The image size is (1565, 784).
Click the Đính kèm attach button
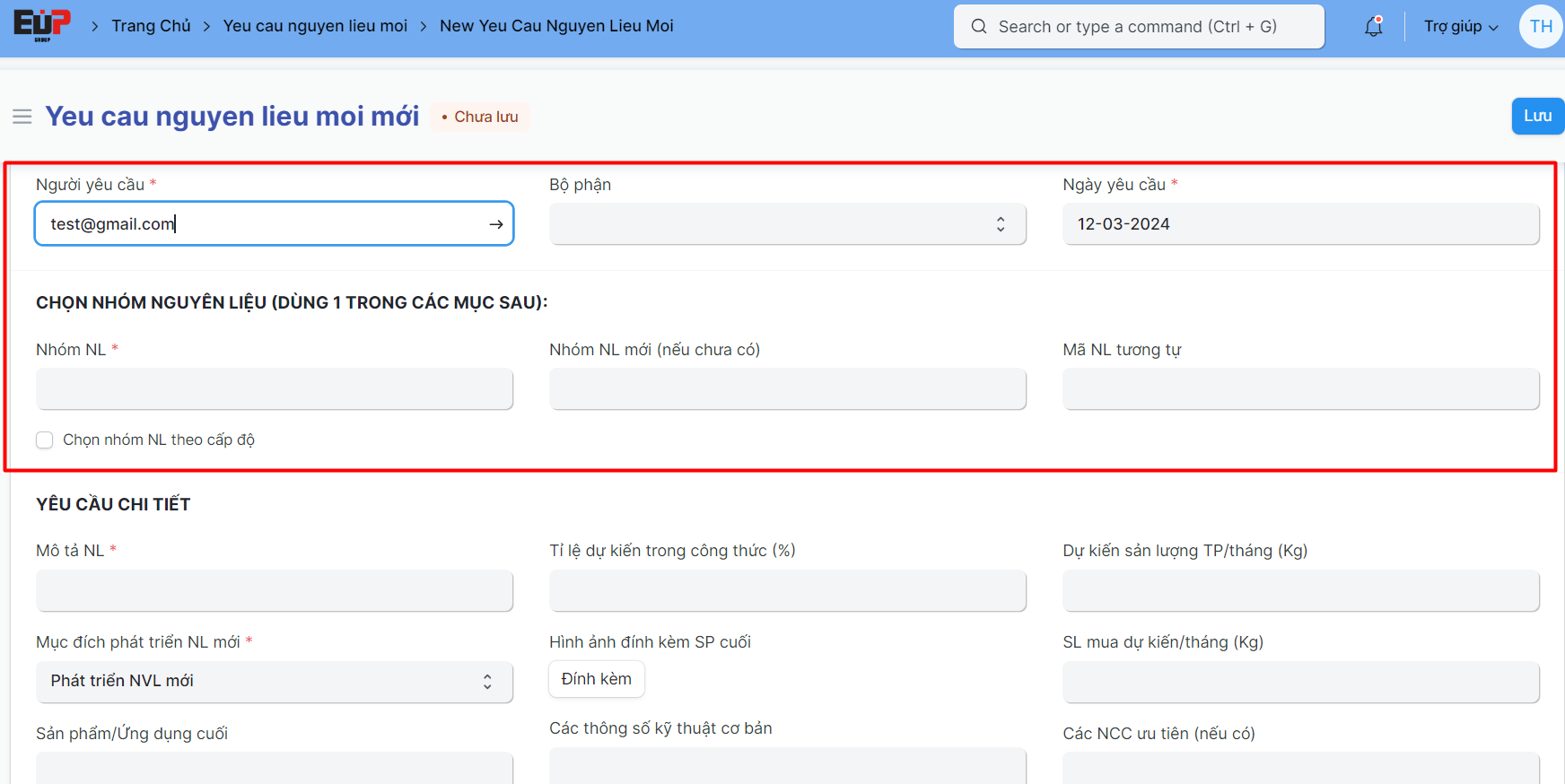(x=596, y=679)
